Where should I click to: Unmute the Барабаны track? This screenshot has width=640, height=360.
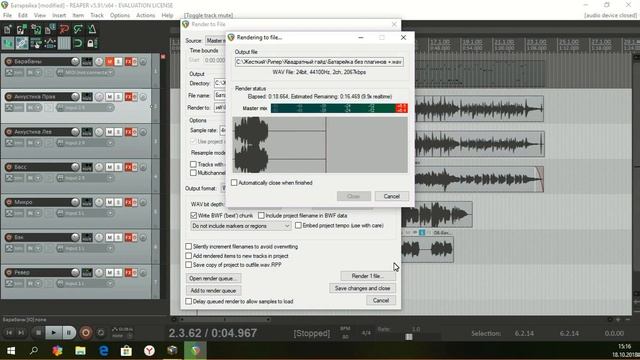(109, 62)
